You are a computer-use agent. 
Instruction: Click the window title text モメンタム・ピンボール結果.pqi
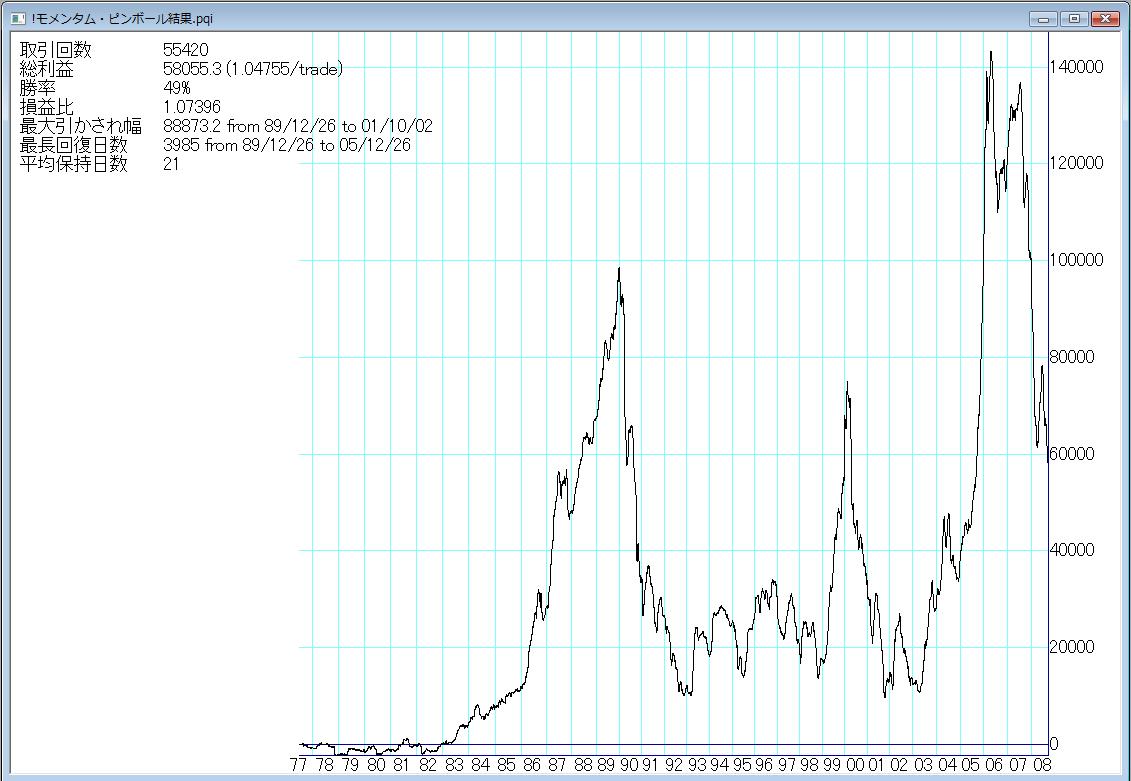pyautogui.click(x=122, y=19)
